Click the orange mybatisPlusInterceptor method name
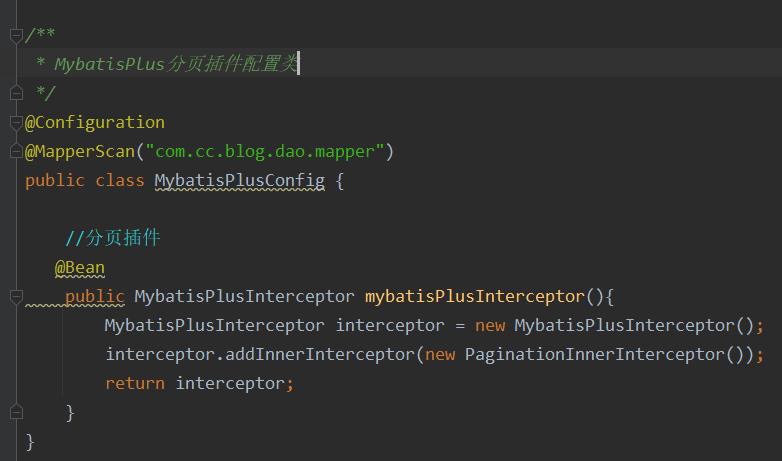782x461 pixels. pos(474,297)
